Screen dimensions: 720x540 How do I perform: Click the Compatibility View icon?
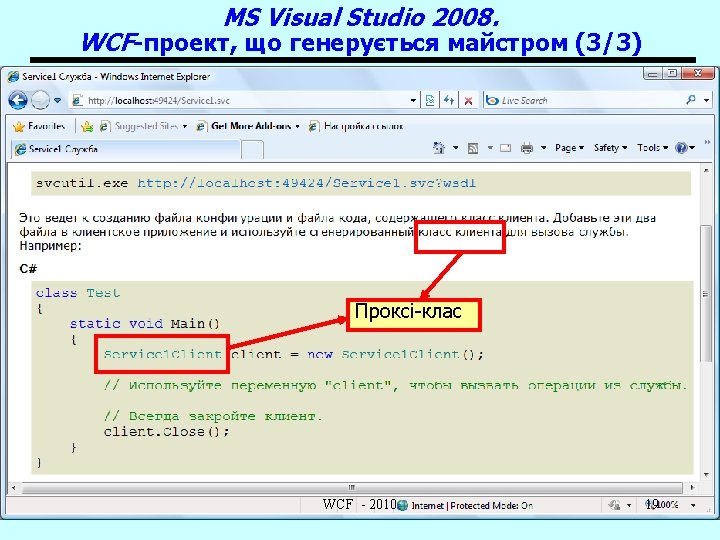click(x=430, y=101)
